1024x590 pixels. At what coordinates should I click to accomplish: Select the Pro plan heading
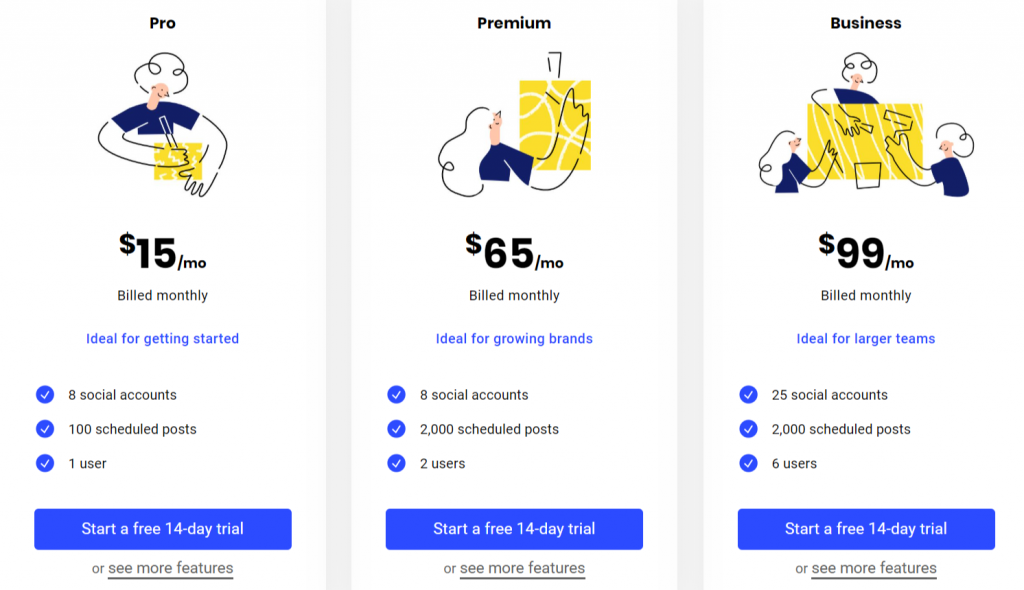click(162, 22)
